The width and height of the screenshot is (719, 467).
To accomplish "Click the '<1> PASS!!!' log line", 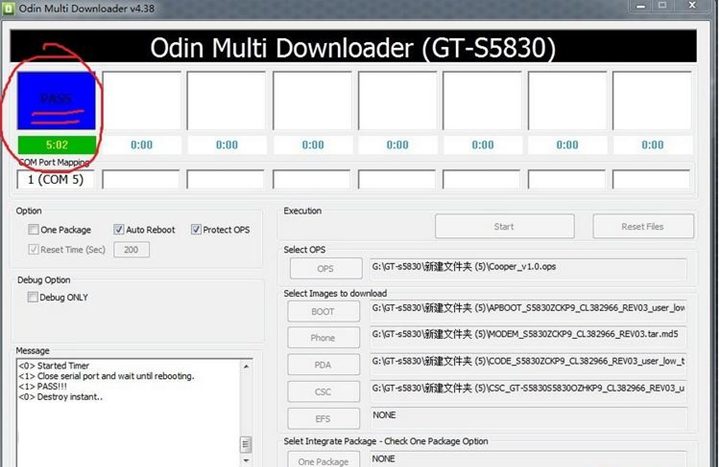I will point(43,386).
